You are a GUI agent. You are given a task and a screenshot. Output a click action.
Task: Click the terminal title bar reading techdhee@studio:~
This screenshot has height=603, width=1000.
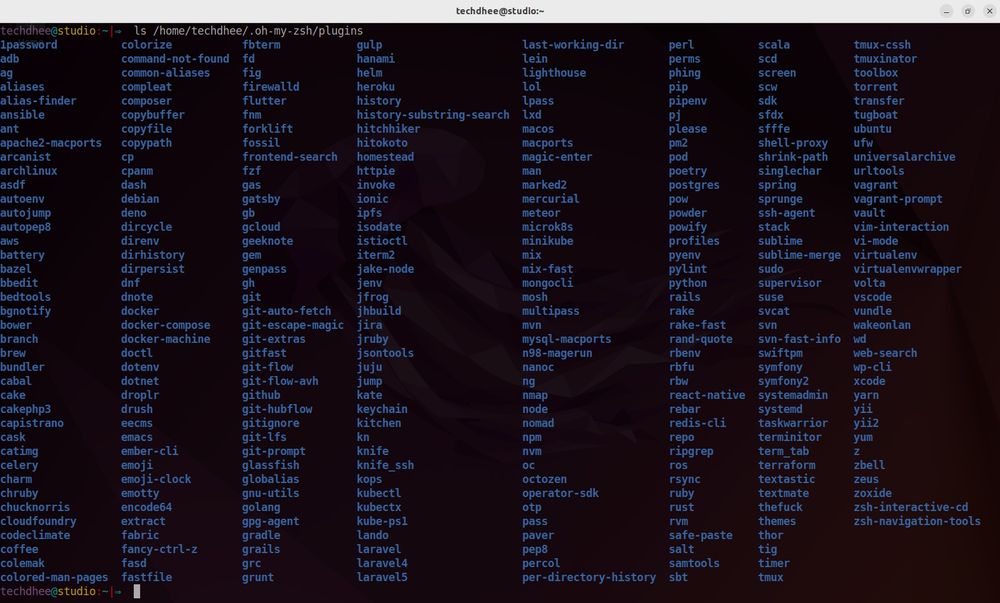500,8
